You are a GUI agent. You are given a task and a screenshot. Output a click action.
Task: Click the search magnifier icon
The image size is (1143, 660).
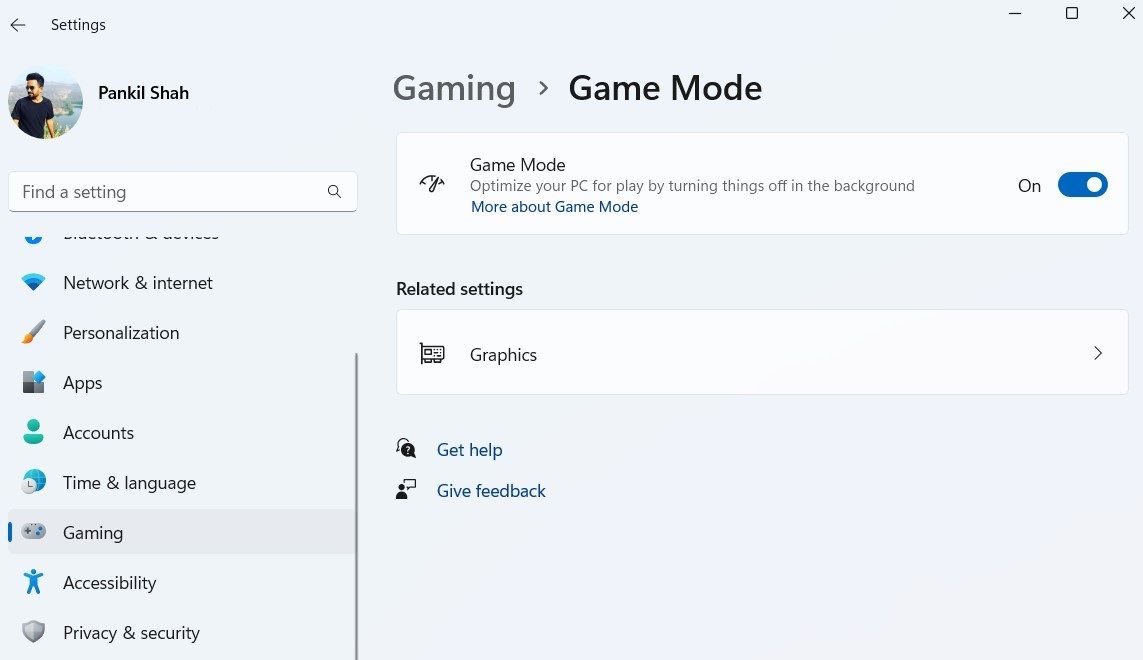tap(334, 192)
